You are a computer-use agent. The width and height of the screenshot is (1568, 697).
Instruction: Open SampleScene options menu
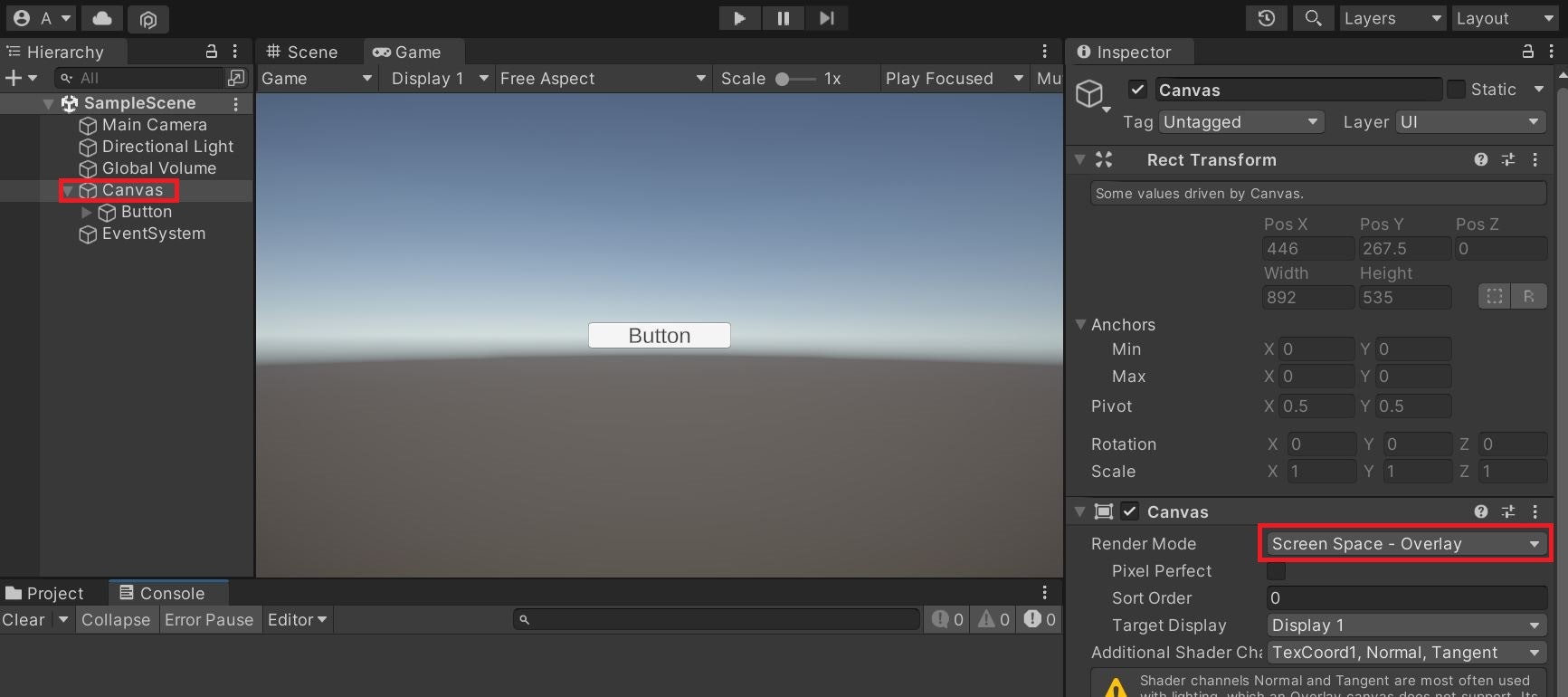point(236,104)
